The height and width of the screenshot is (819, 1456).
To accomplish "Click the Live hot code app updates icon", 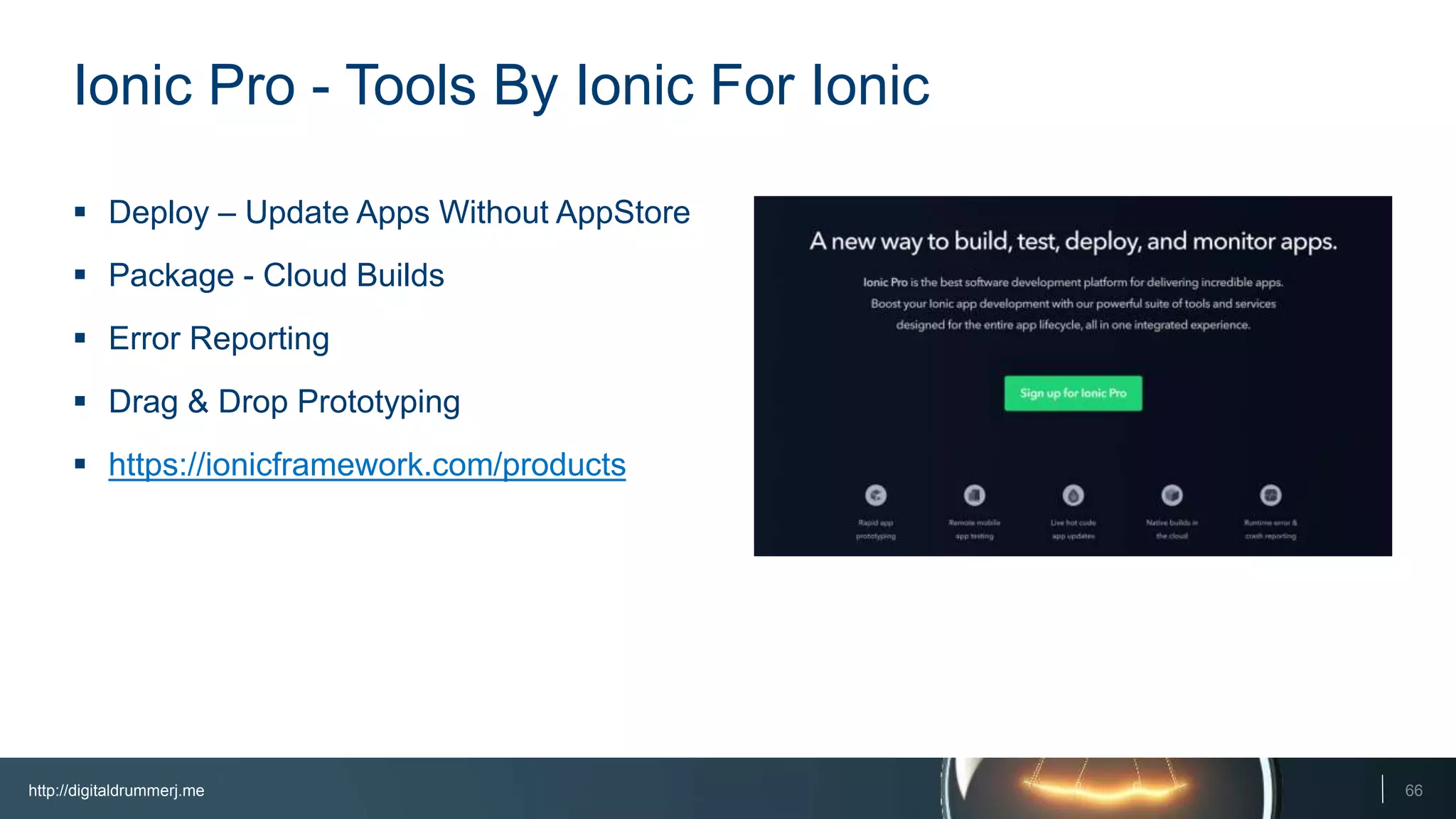I will point(1074,494).
